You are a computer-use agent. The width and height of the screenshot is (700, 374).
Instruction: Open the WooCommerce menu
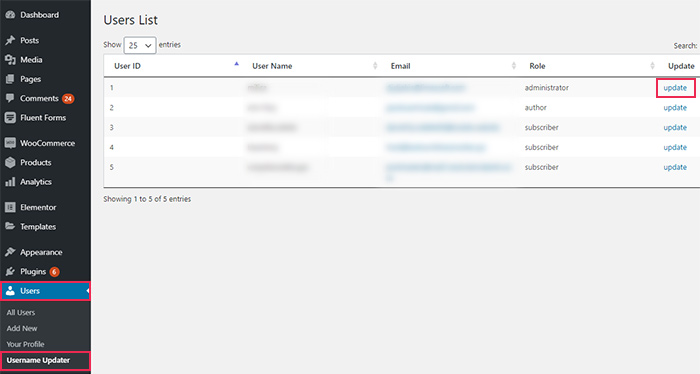[x=47, y=143]
